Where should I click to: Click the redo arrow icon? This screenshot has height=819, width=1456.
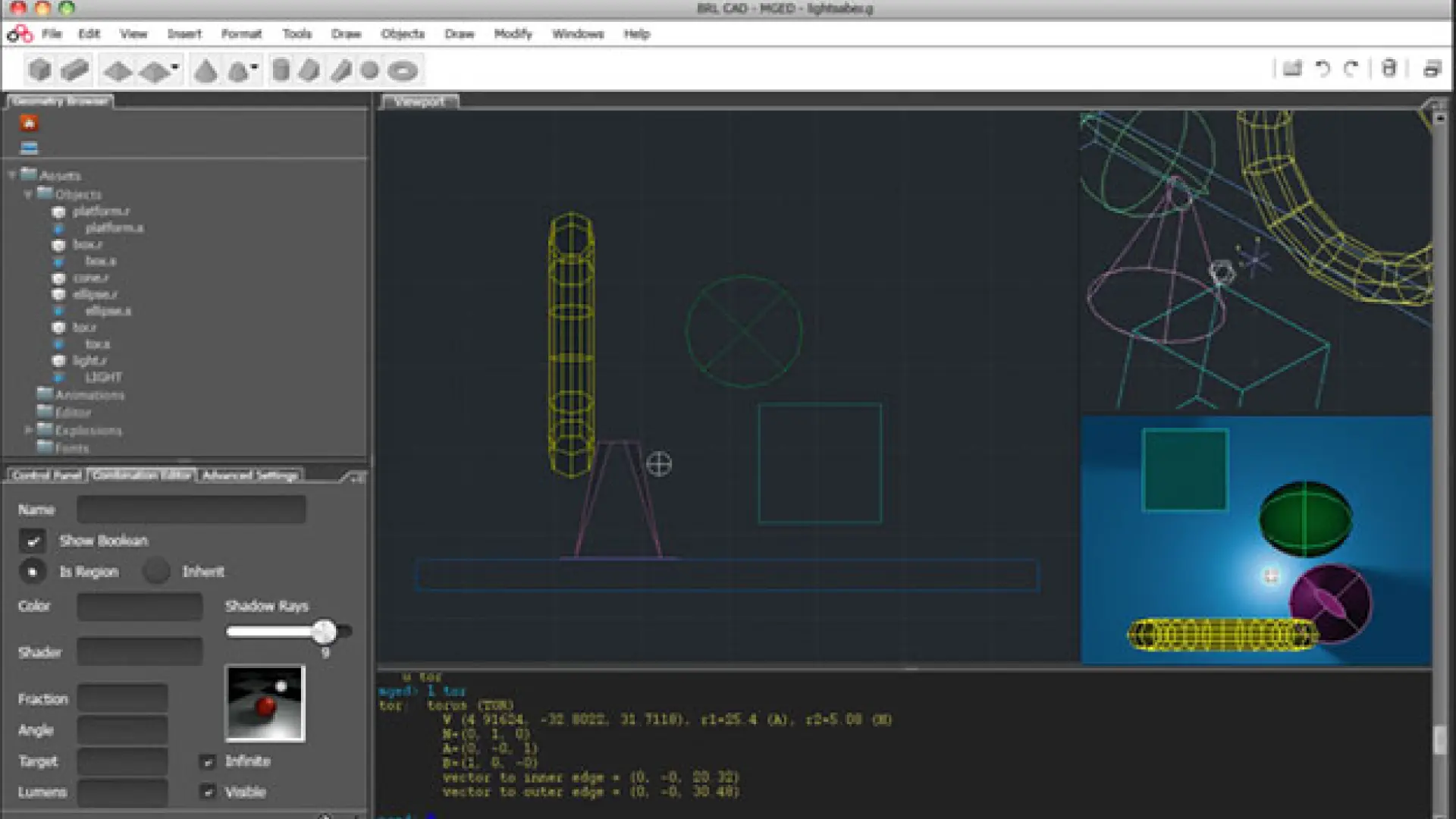point(1351,69)
